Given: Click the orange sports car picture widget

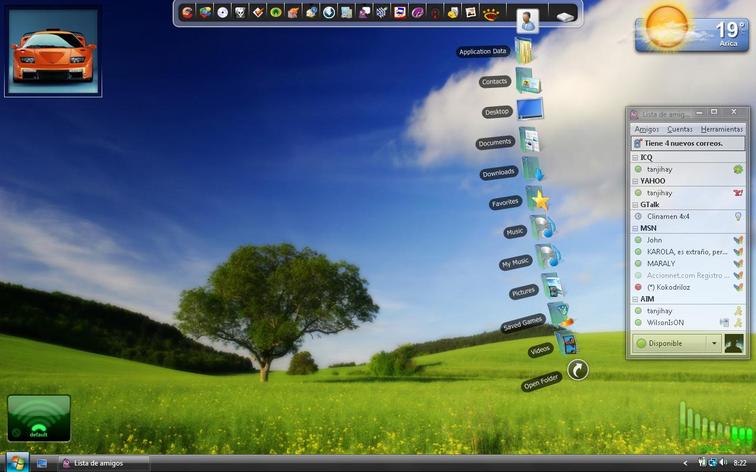Looking at the screenshot, I should (x=53, y=52).
